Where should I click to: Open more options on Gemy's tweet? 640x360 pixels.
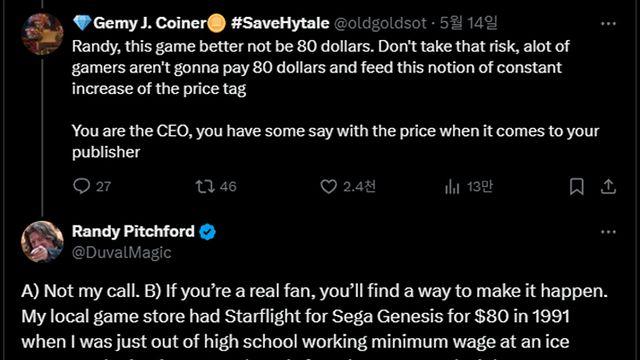[608, 24]
